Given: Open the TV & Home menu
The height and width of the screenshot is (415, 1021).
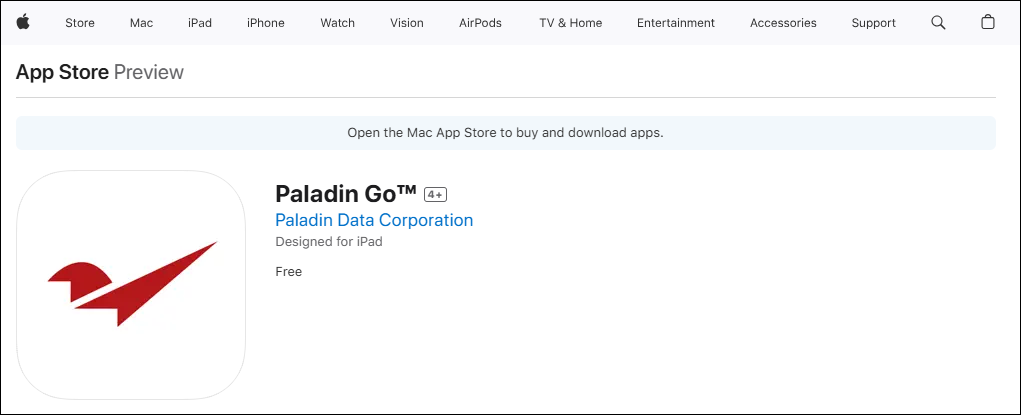Looking at the screenshot, I should 570,23.
